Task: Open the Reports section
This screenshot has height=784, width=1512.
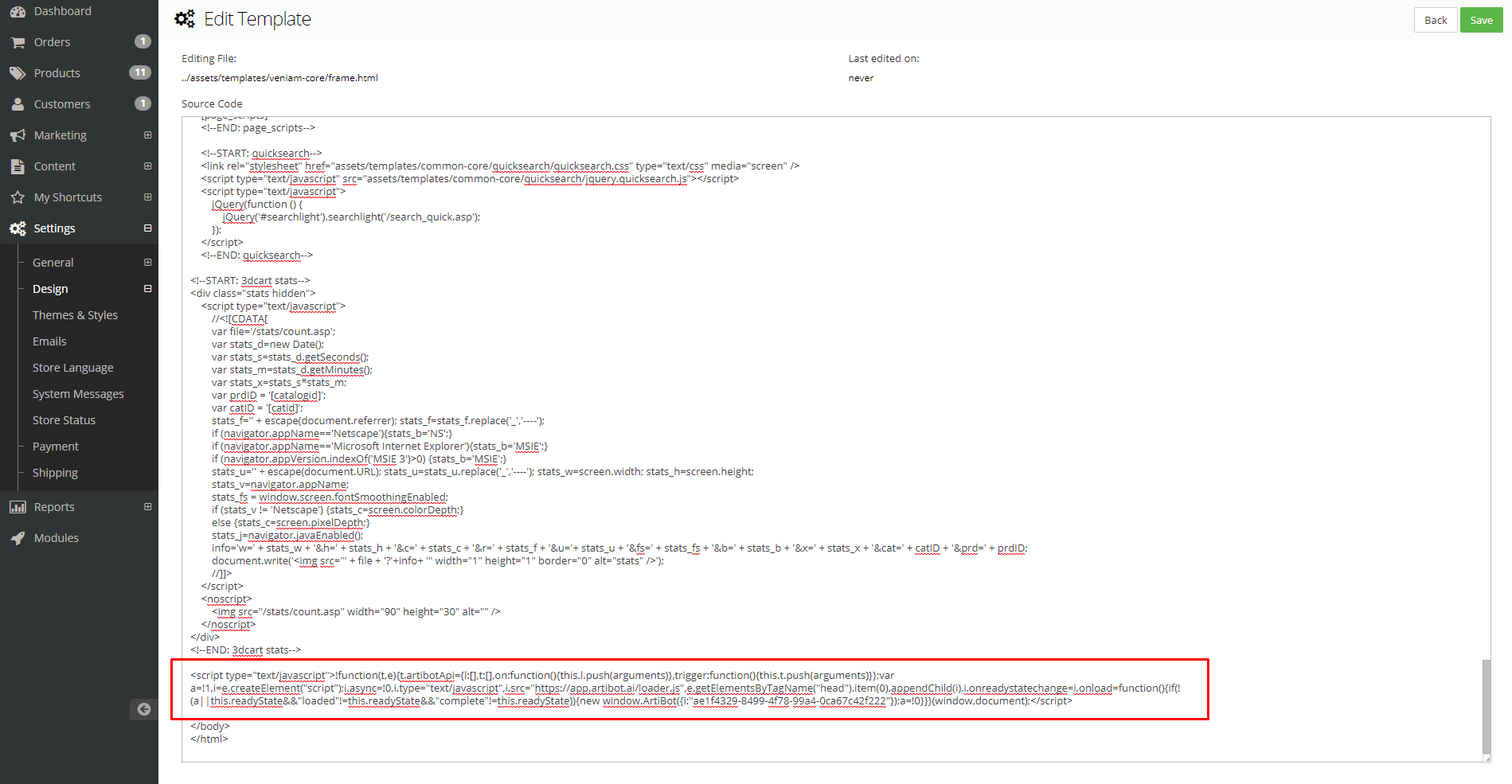Action: (54, 507)
